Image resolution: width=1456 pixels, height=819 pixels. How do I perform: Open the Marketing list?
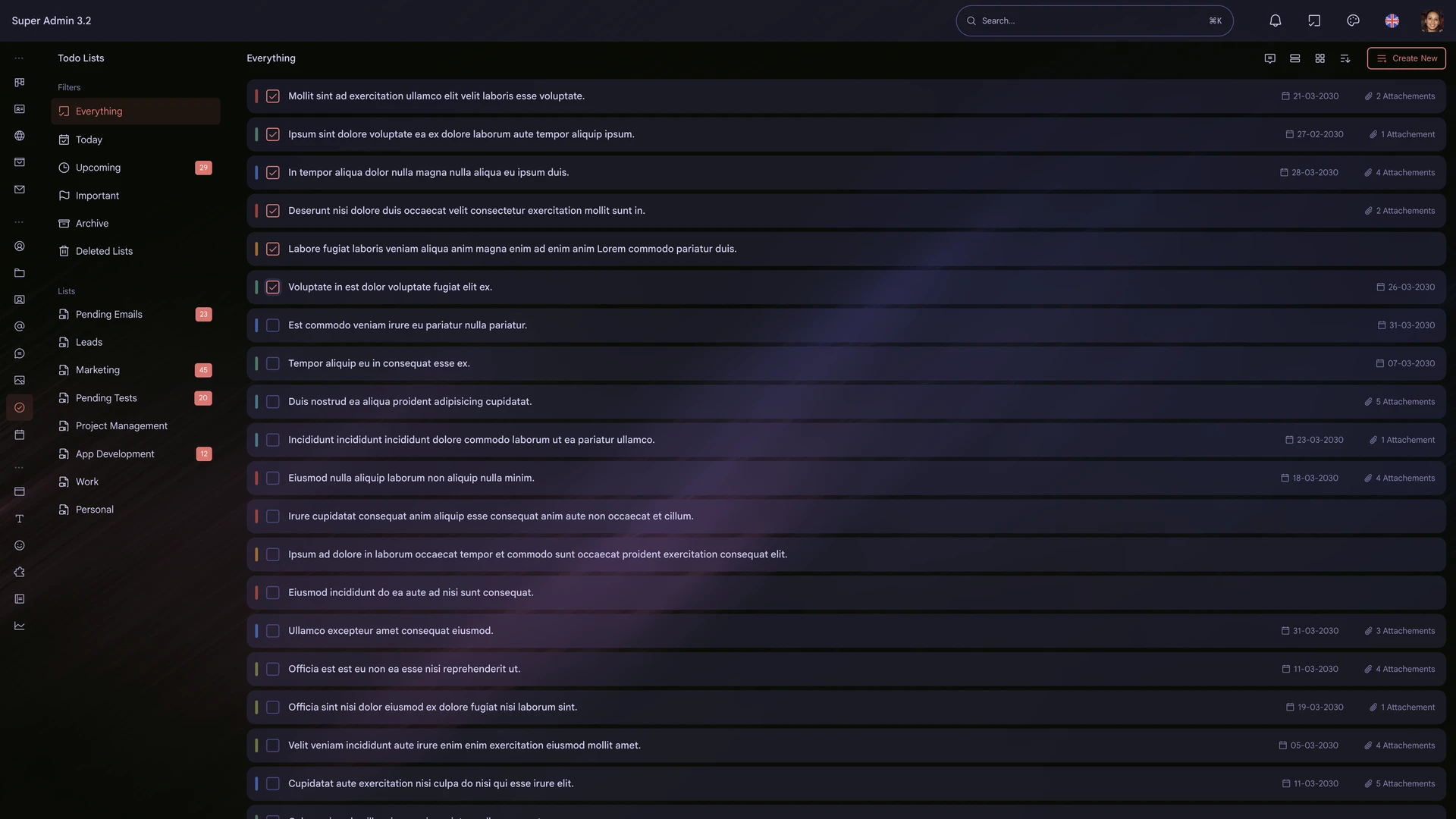(136, 370)
